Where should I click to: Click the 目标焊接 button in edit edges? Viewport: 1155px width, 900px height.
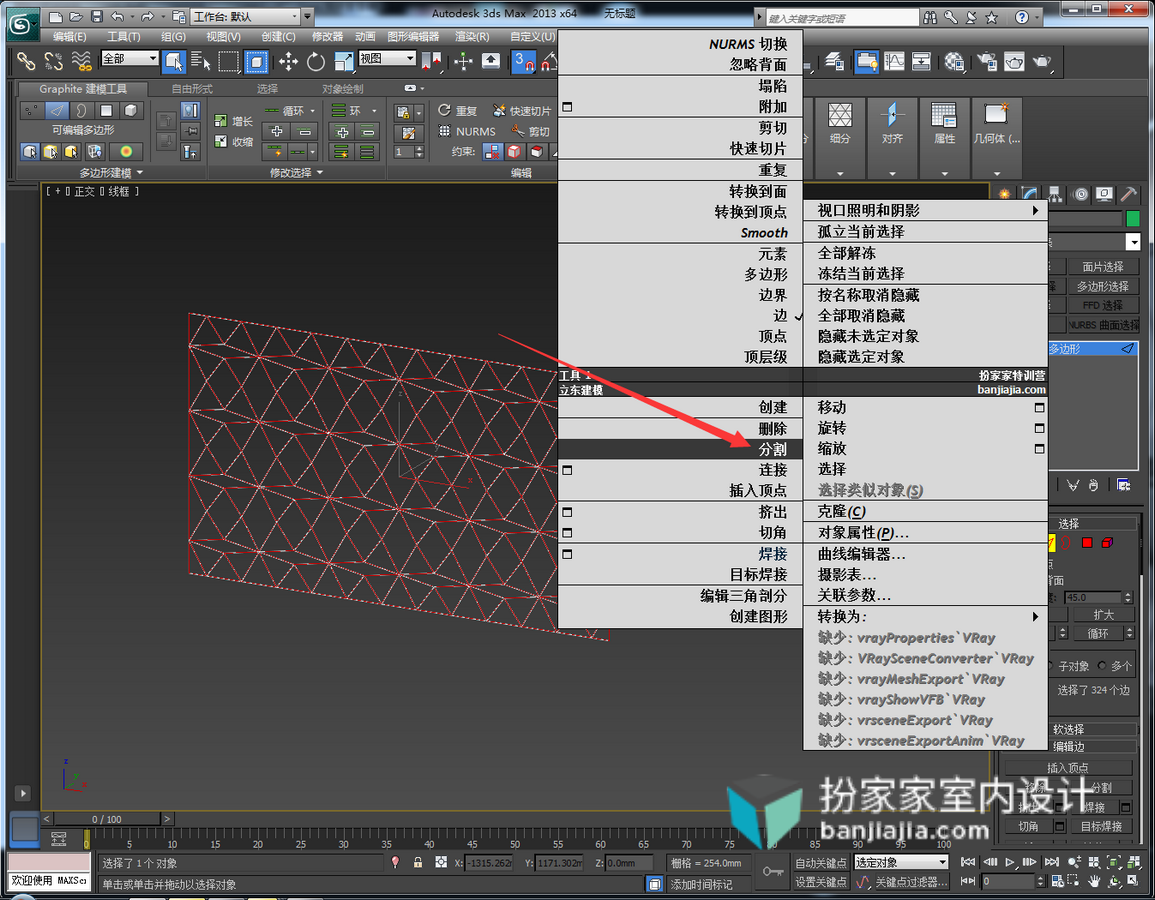(1101, 826)
